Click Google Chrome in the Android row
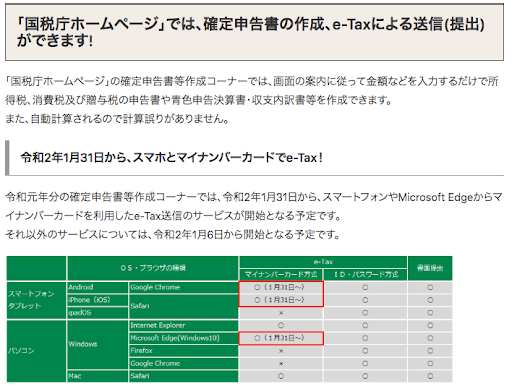 pyautogui.click(x=184, y=287)
